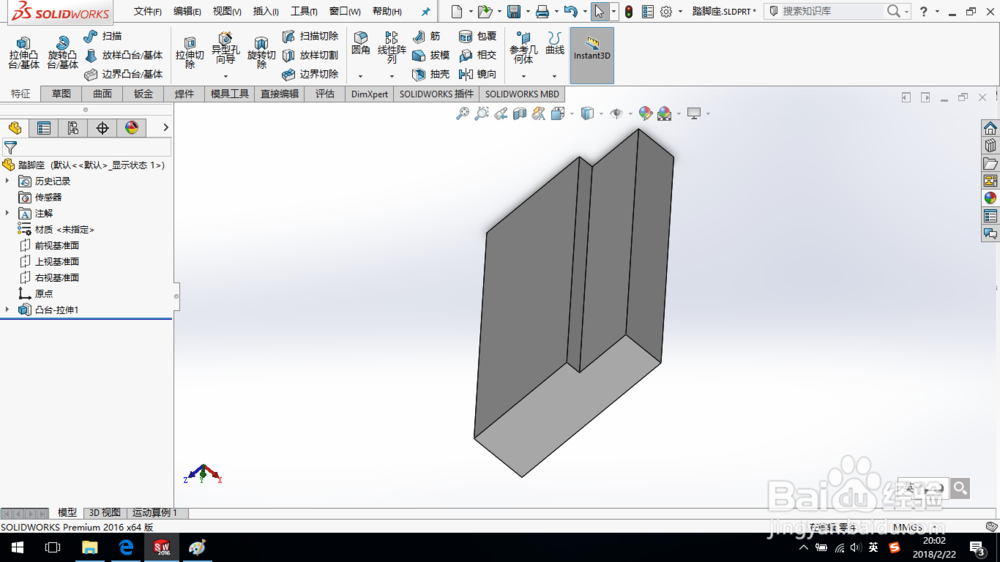
Task: Select the Intersect (相交) tool
Action: point(478,55)
